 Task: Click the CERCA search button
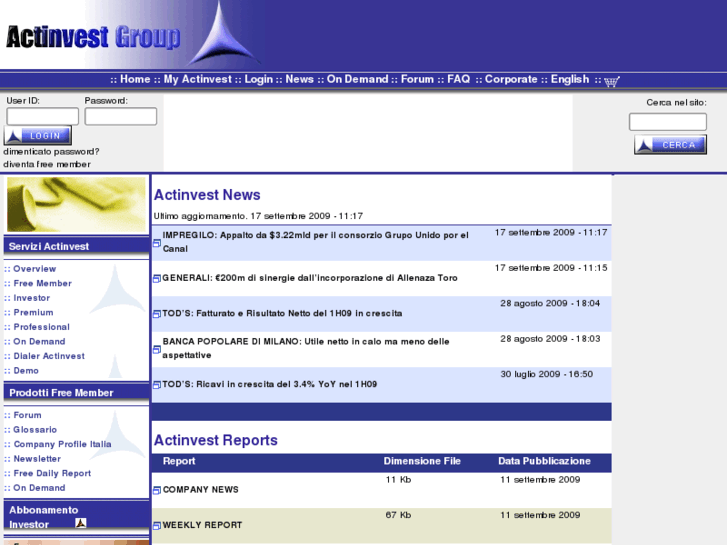pyautogui.click(x=670, y=145)
